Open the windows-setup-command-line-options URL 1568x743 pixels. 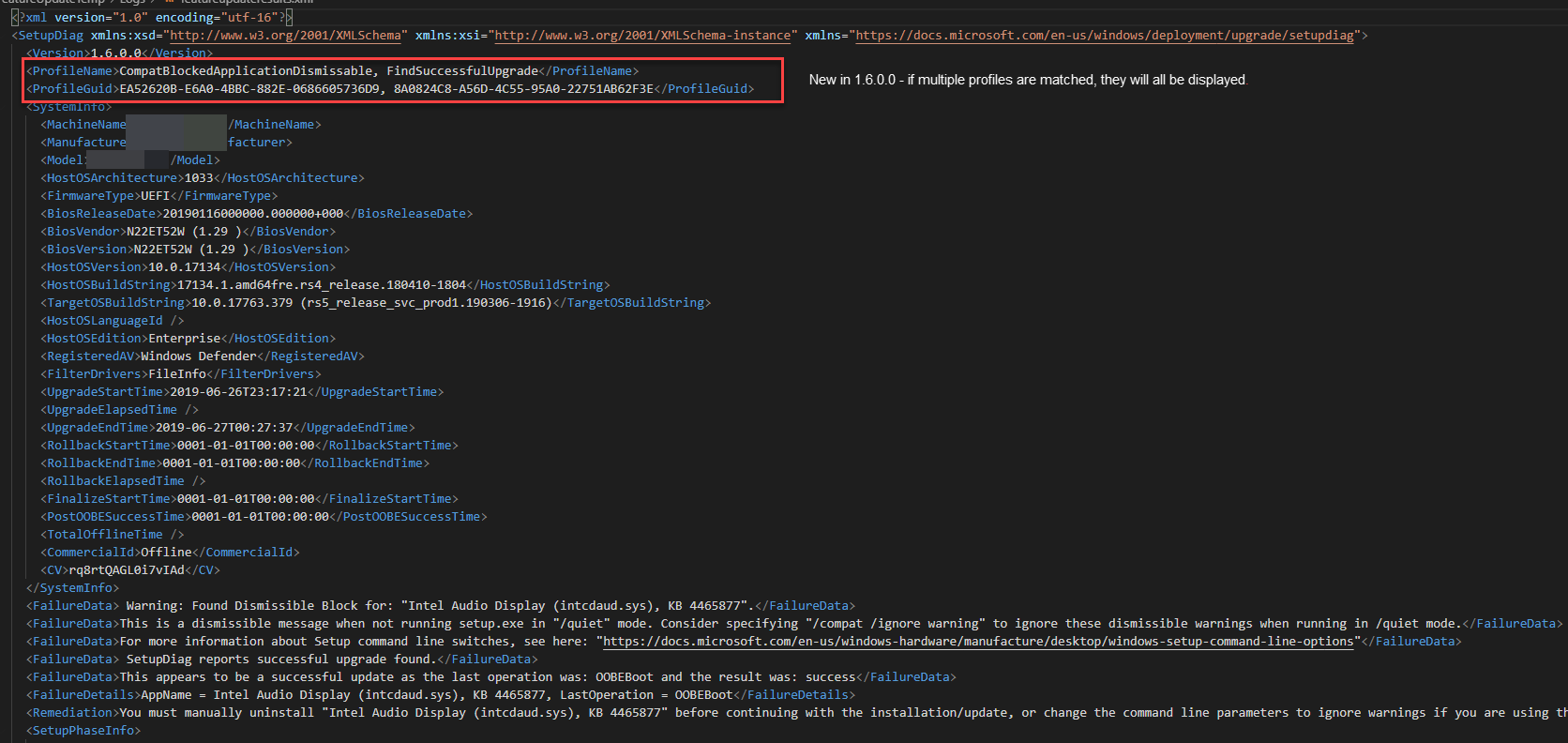tap(978, 641)
